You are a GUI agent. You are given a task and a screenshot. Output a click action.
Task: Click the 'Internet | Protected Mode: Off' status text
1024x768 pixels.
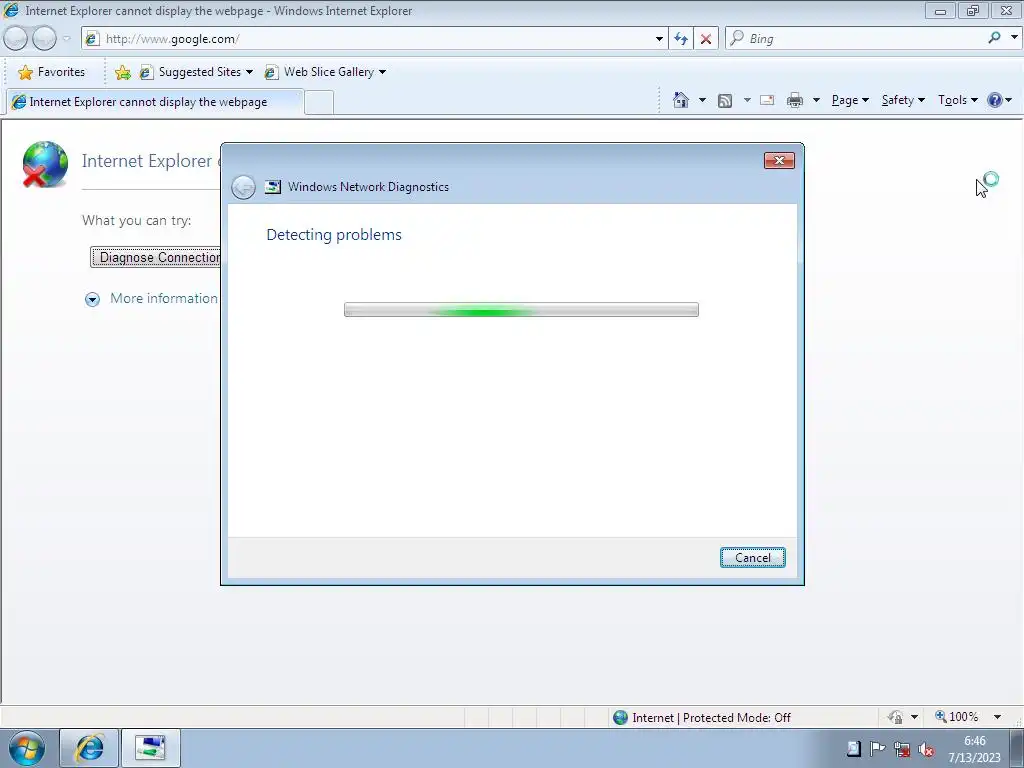point(711,718)
